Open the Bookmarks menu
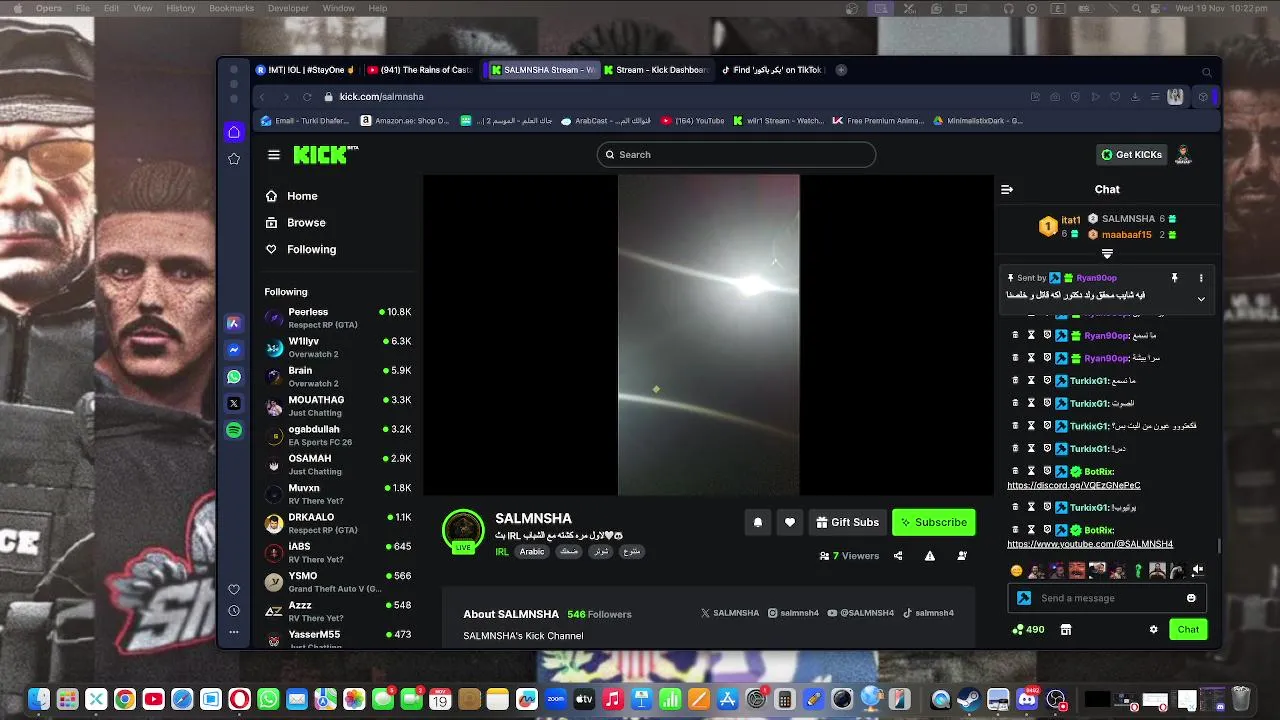 [x=231, y=8]
